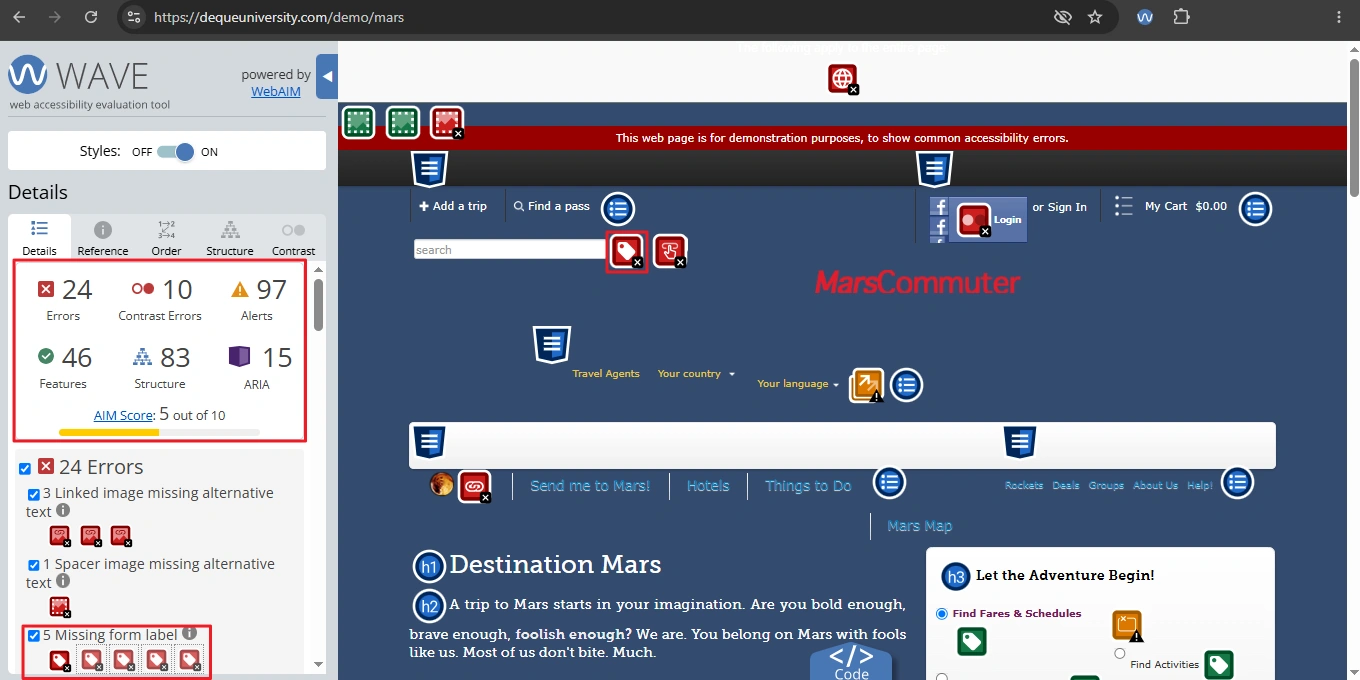
Task: Select the Details tab
Action: click(40, 238)
